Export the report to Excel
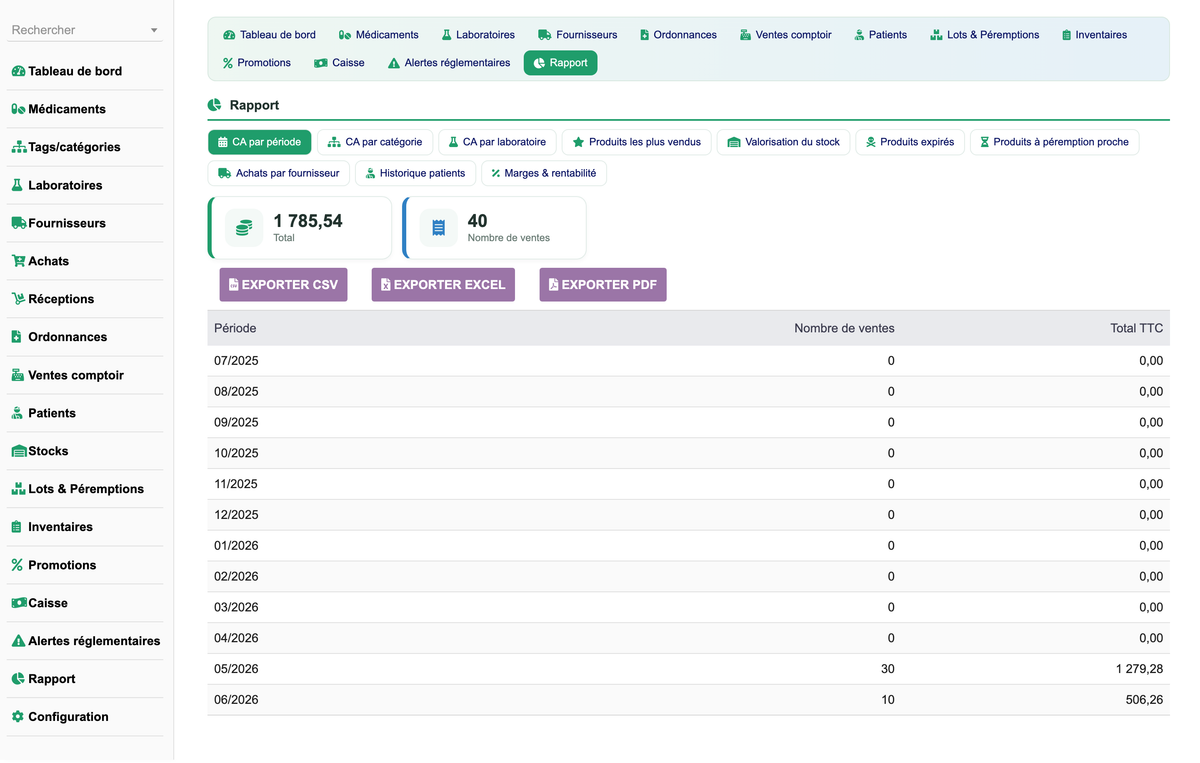 443,285
